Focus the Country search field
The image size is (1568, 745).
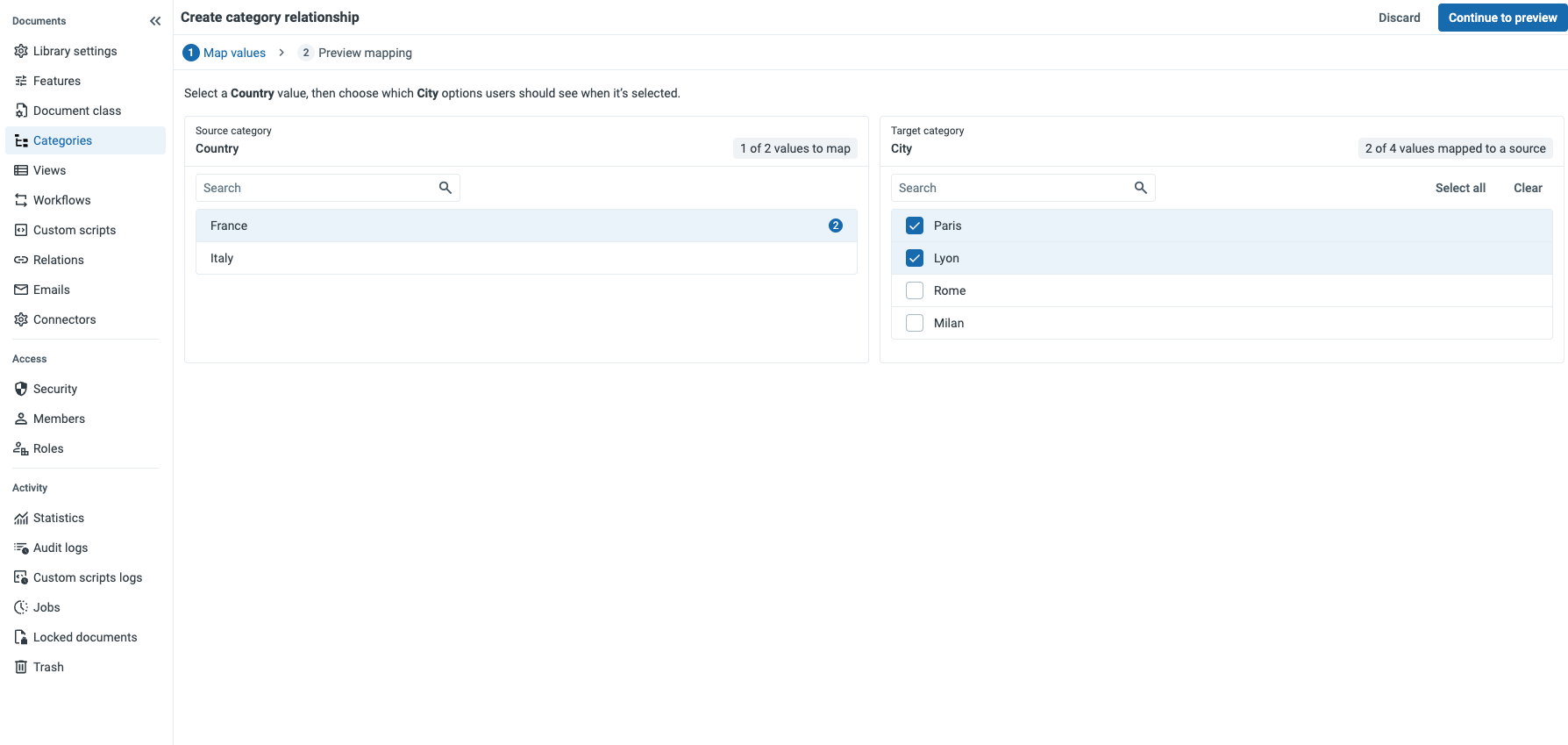coord(328,188)
